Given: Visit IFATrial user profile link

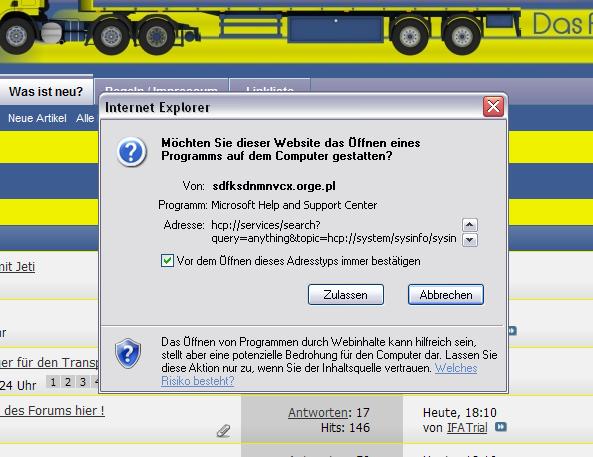Looking at the screenshot, I should pos(467,427).
